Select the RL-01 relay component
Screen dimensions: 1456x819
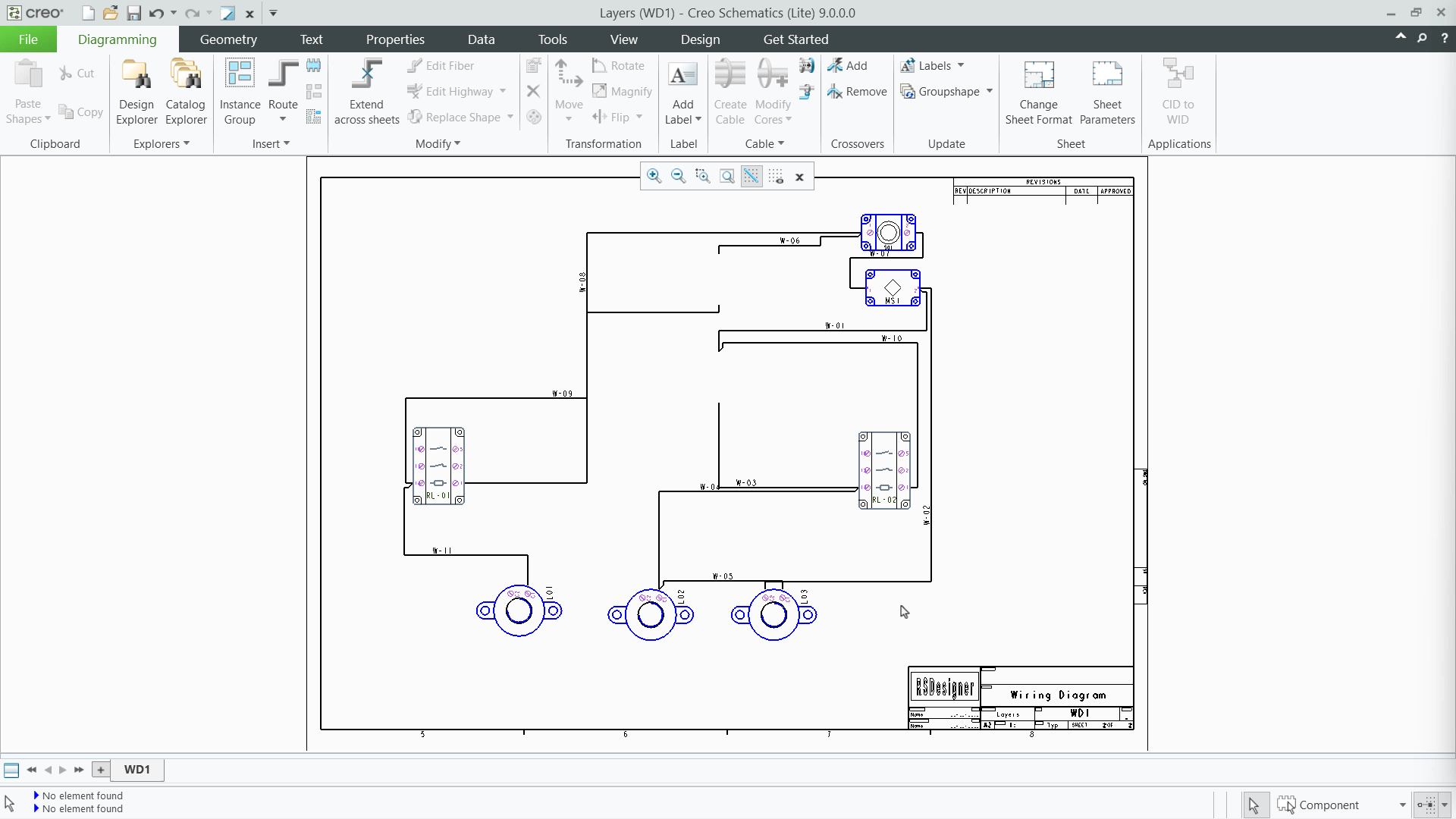tap(438, 466)
